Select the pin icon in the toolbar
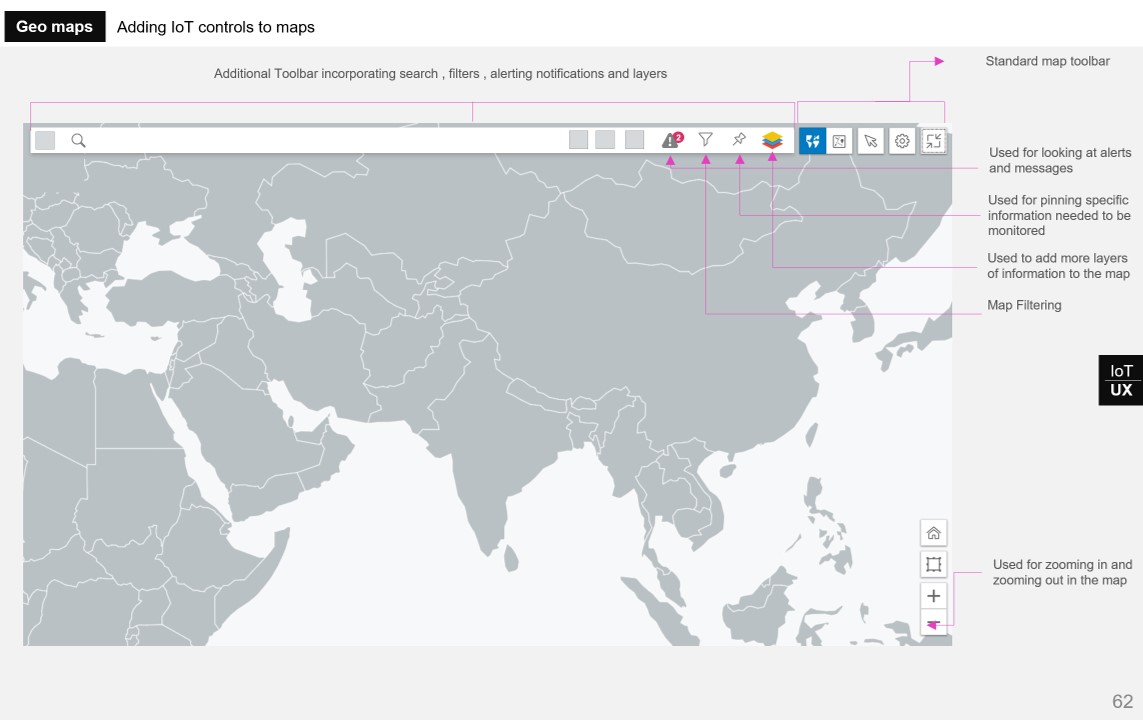The height and width of the screenshot is (720, 1143). [x=739, y=140]
